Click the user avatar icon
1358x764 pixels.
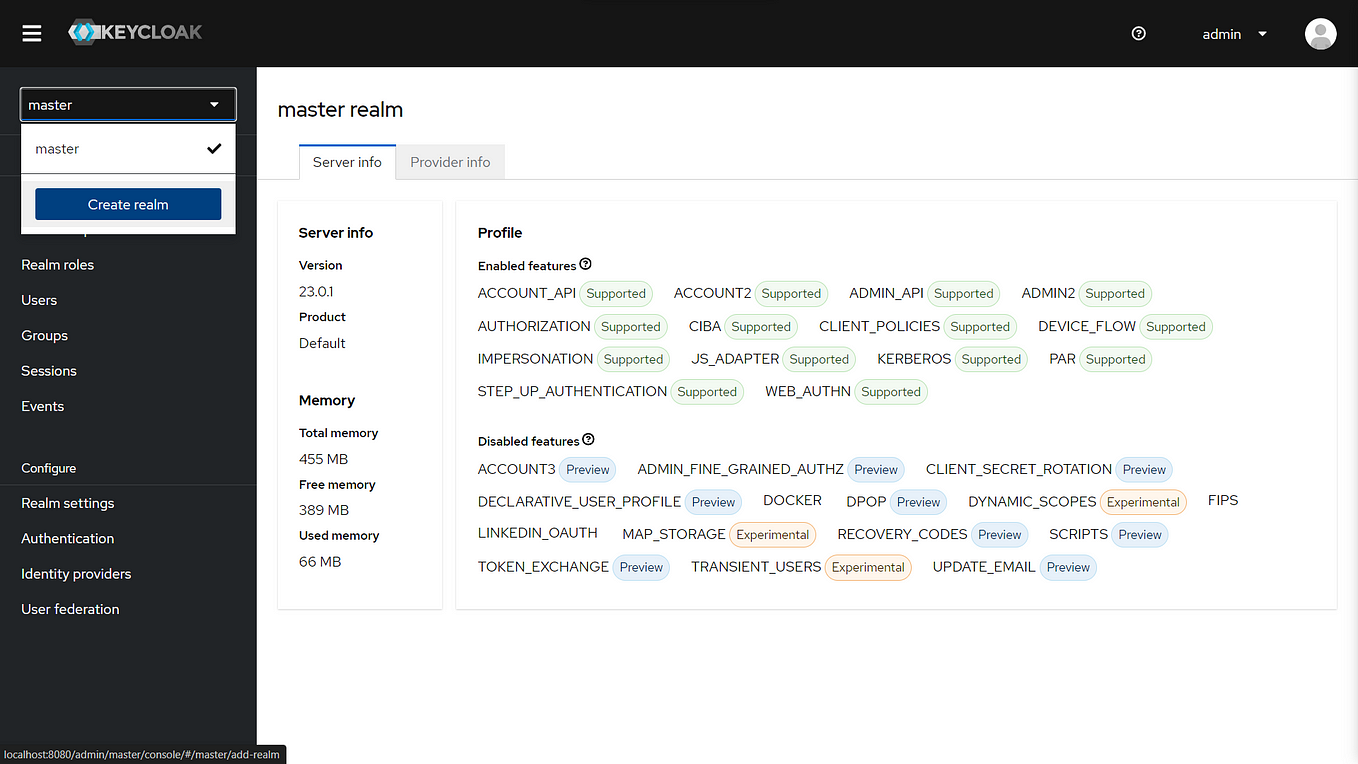tap(1320, 33)
